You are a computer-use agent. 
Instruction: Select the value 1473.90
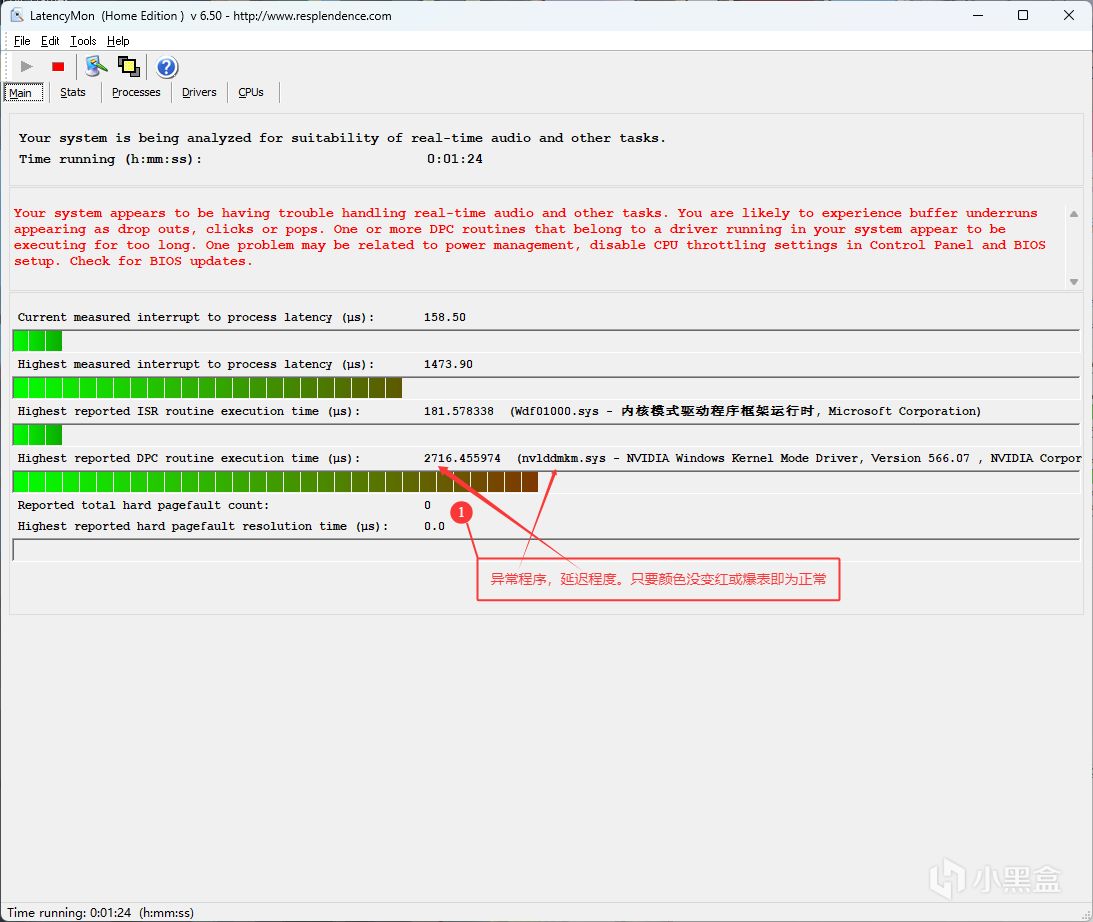(x=448, y=364)
